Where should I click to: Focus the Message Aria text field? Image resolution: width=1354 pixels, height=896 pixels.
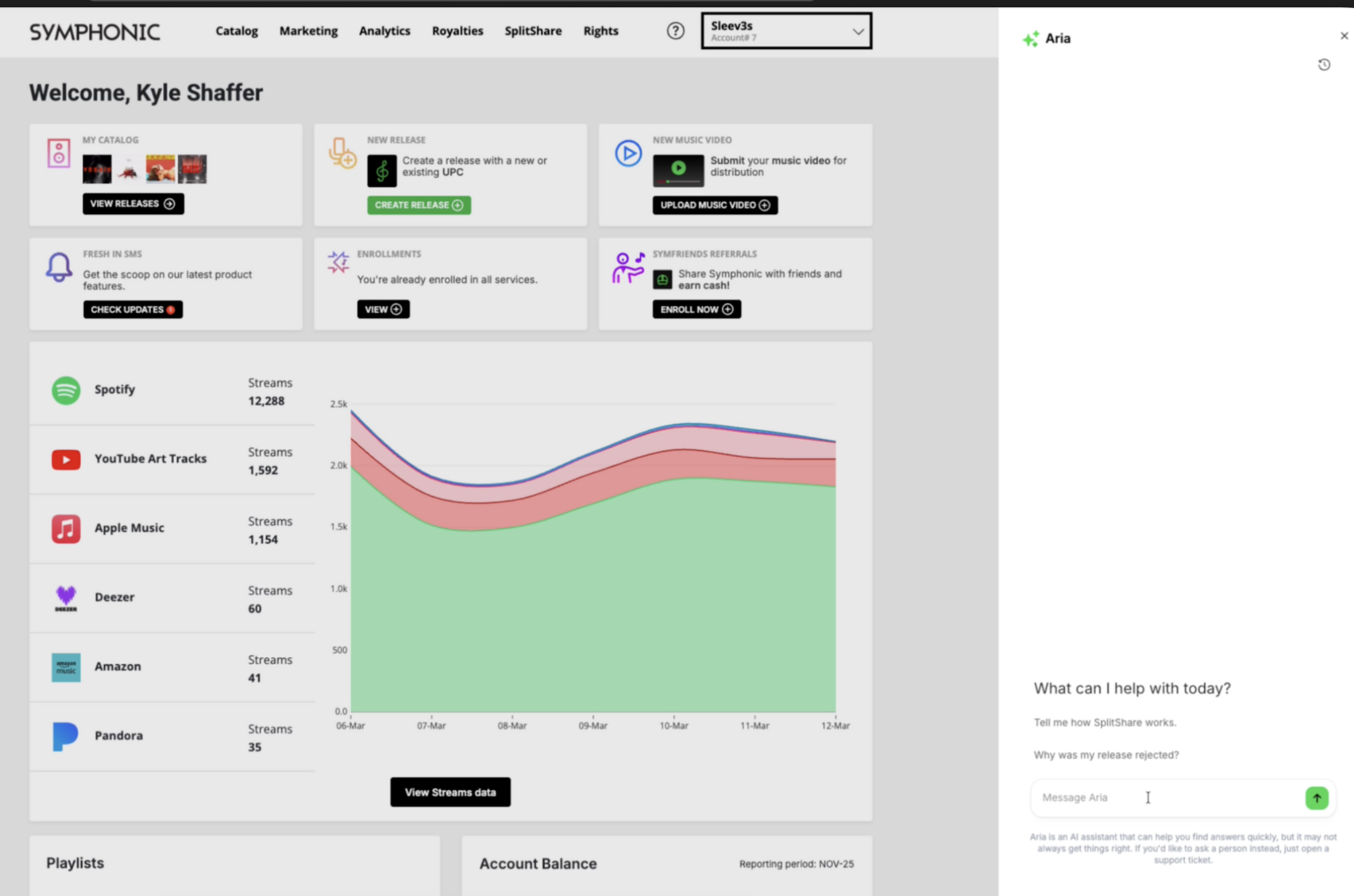pyautogui.click(x=1164, y=798)
